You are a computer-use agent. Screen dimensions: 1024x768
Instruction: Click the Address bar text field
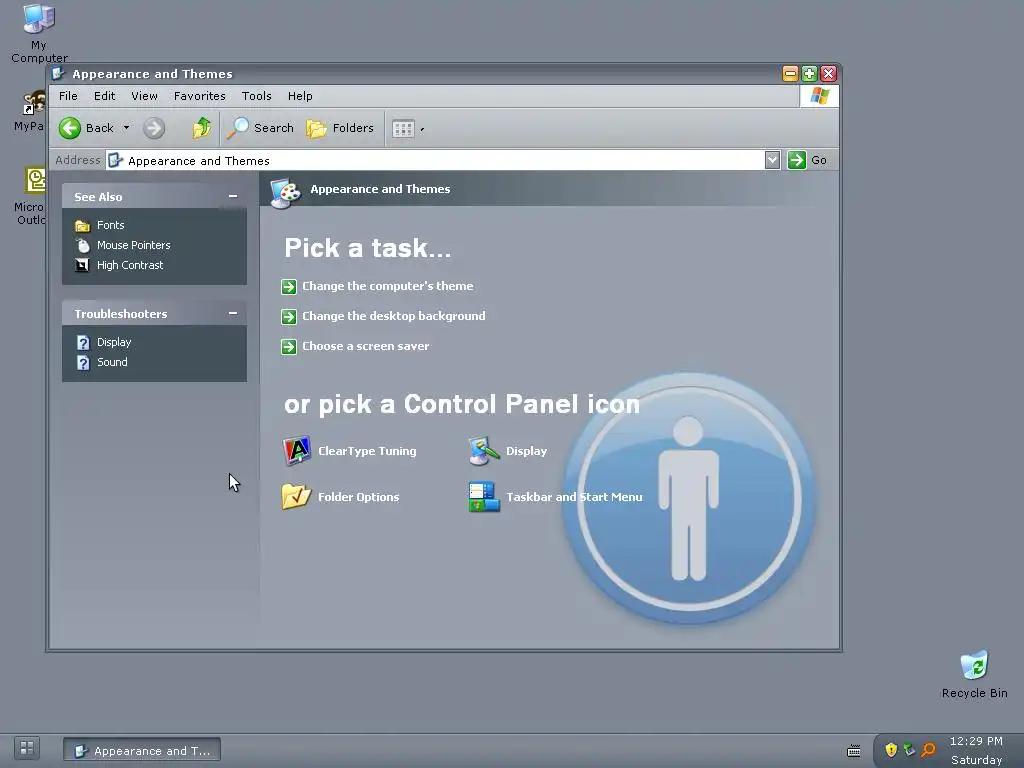pos(435,161)
